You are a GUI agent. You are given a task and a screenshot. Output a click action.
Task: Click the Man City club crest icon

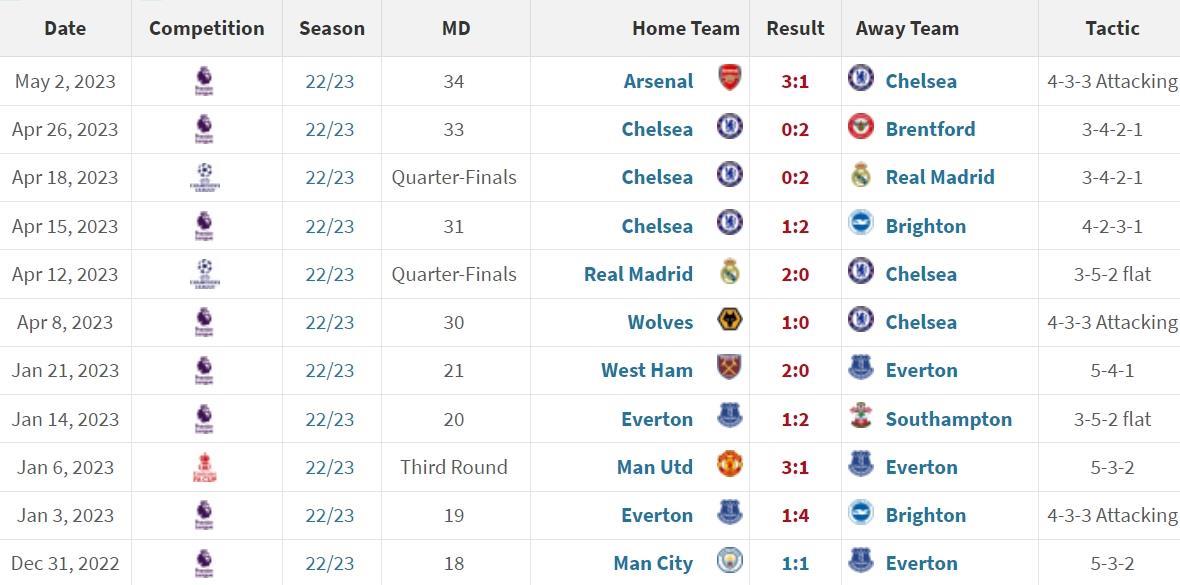pos(730,561)
